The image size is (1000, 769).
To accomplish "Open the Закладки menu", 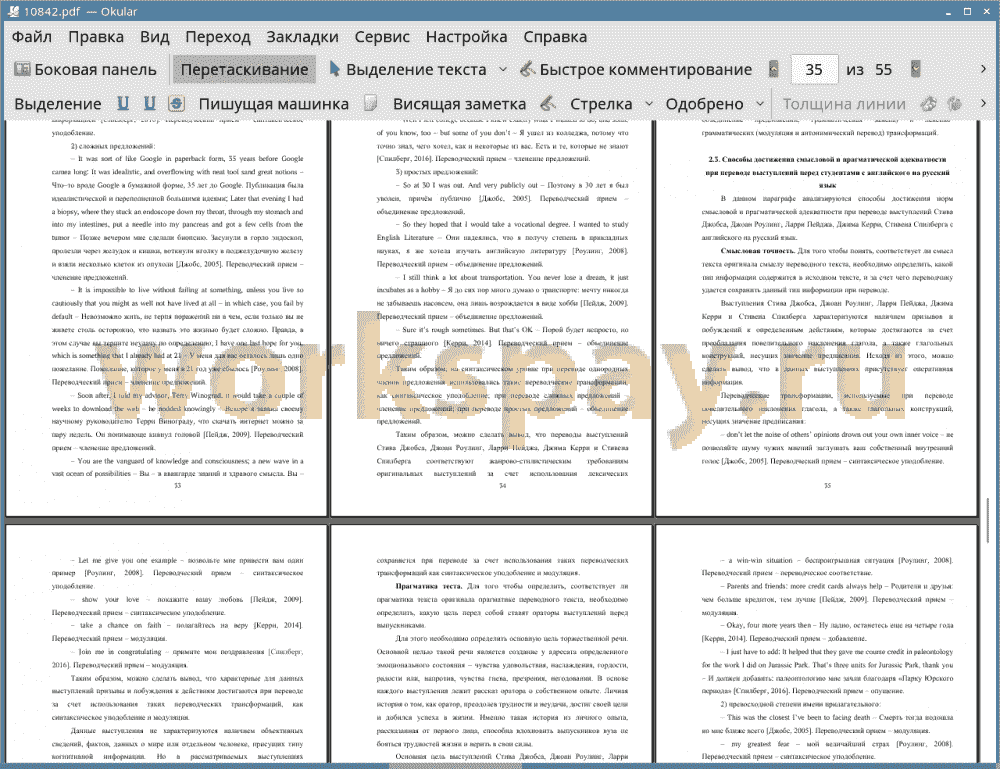I will (x=302, y=37).
